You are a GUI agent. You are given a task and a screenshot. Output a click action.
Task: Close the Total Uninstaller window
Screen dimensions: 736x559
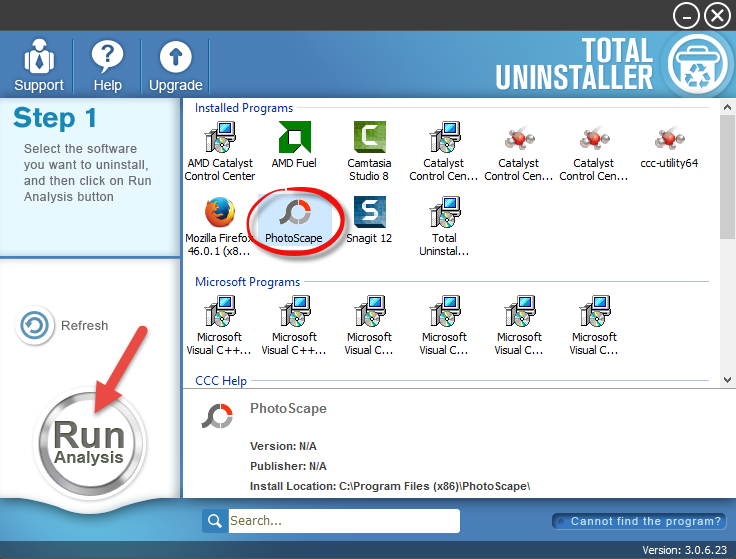tap(717, 16)
